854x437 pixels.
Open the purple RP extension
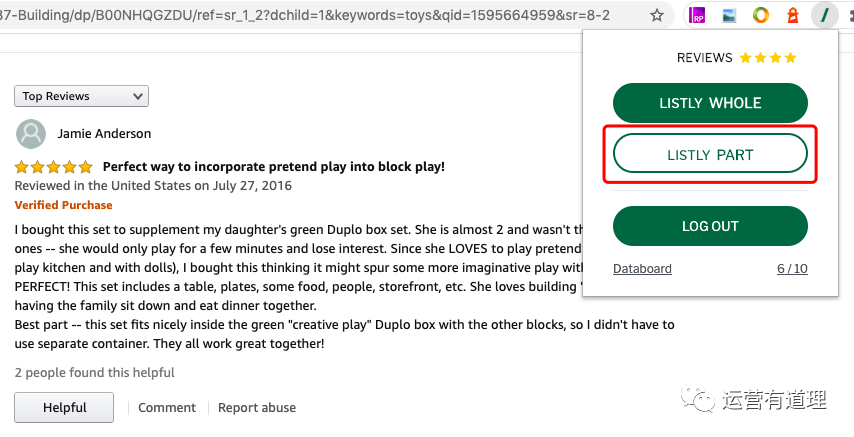pos(698,16)
